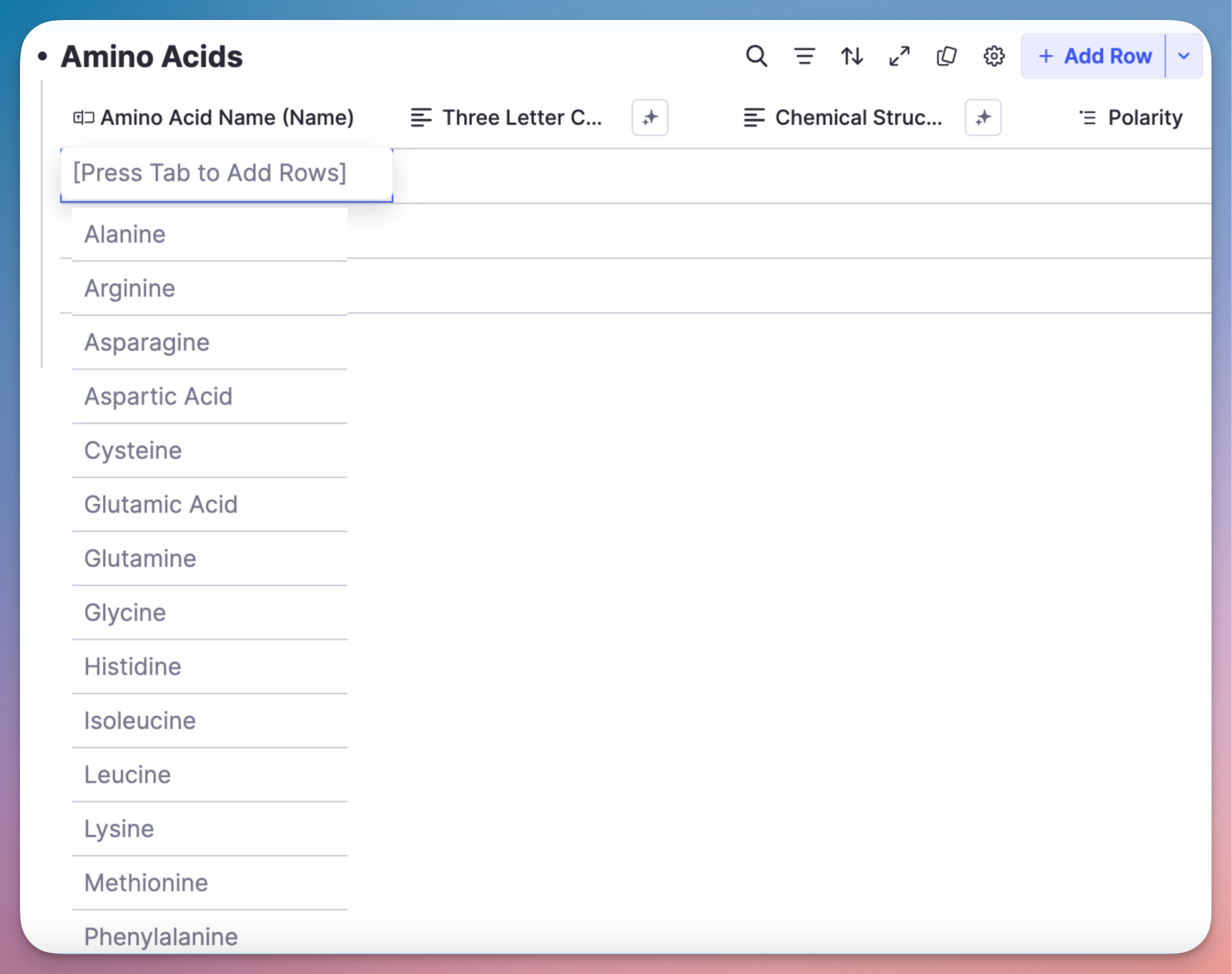Open table settings gear icon
The image size is (1232, 974).
994,56
